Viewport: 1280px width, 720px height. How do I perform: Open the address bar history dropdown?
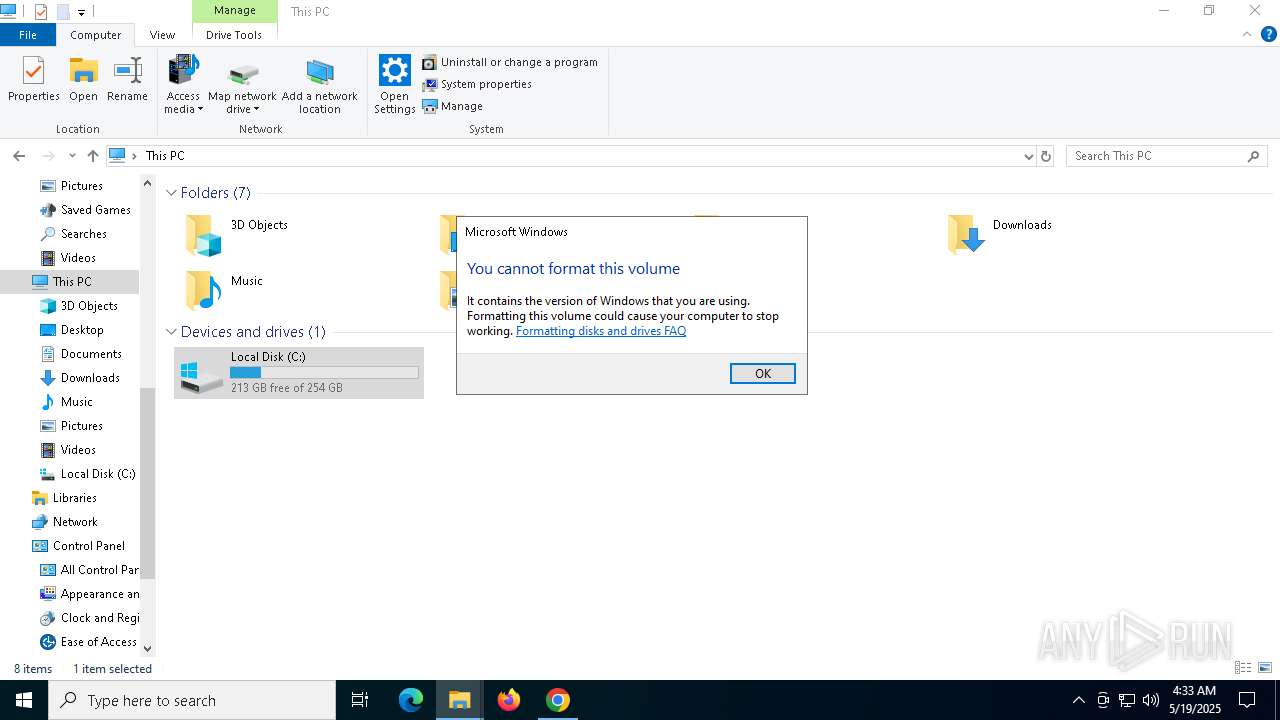(x=1028, y=156)
